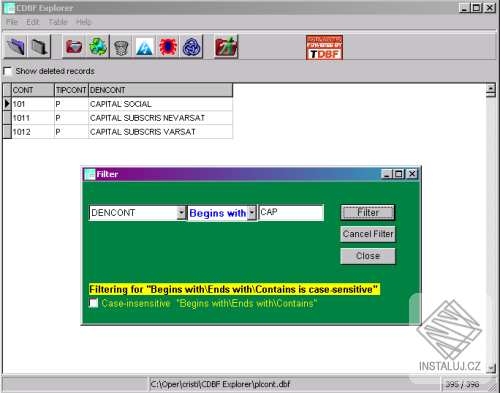This screenshot has width=500, height=393.
Task: Open the Help menu
Action: coord(84,22)
